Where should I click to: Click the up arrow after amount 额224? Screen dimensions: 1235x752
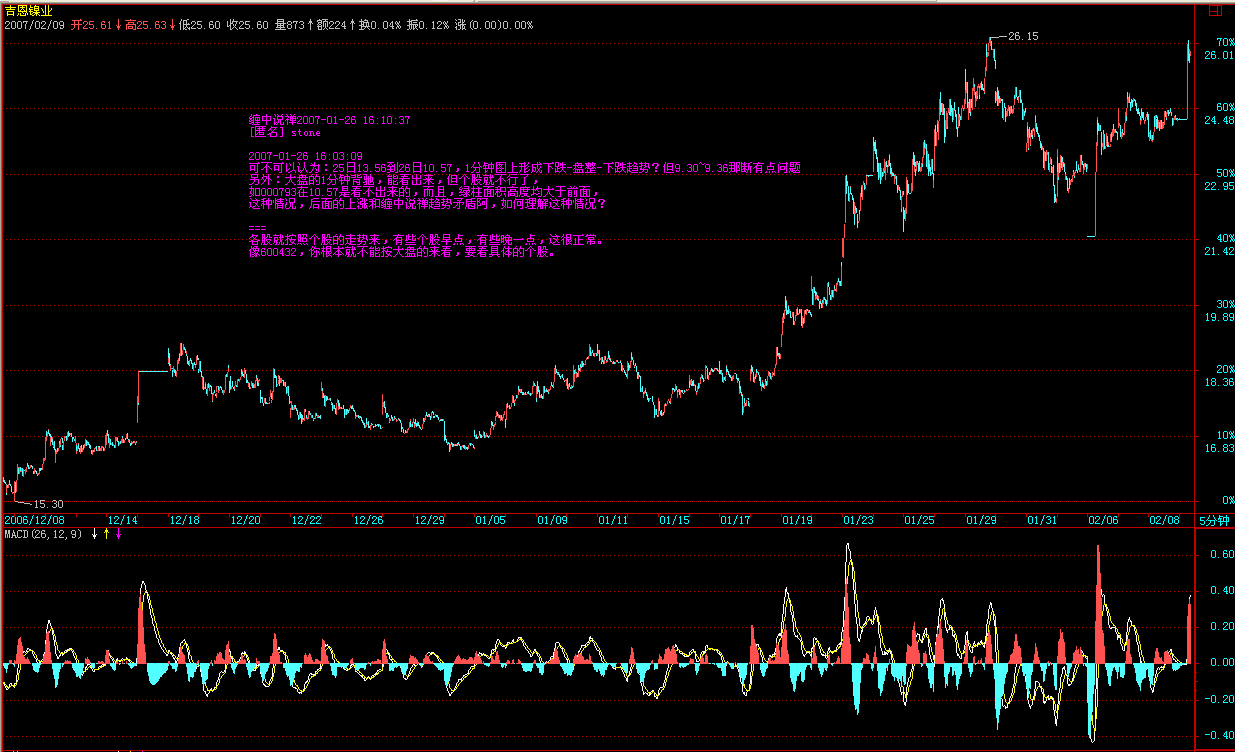coord(353,25)
